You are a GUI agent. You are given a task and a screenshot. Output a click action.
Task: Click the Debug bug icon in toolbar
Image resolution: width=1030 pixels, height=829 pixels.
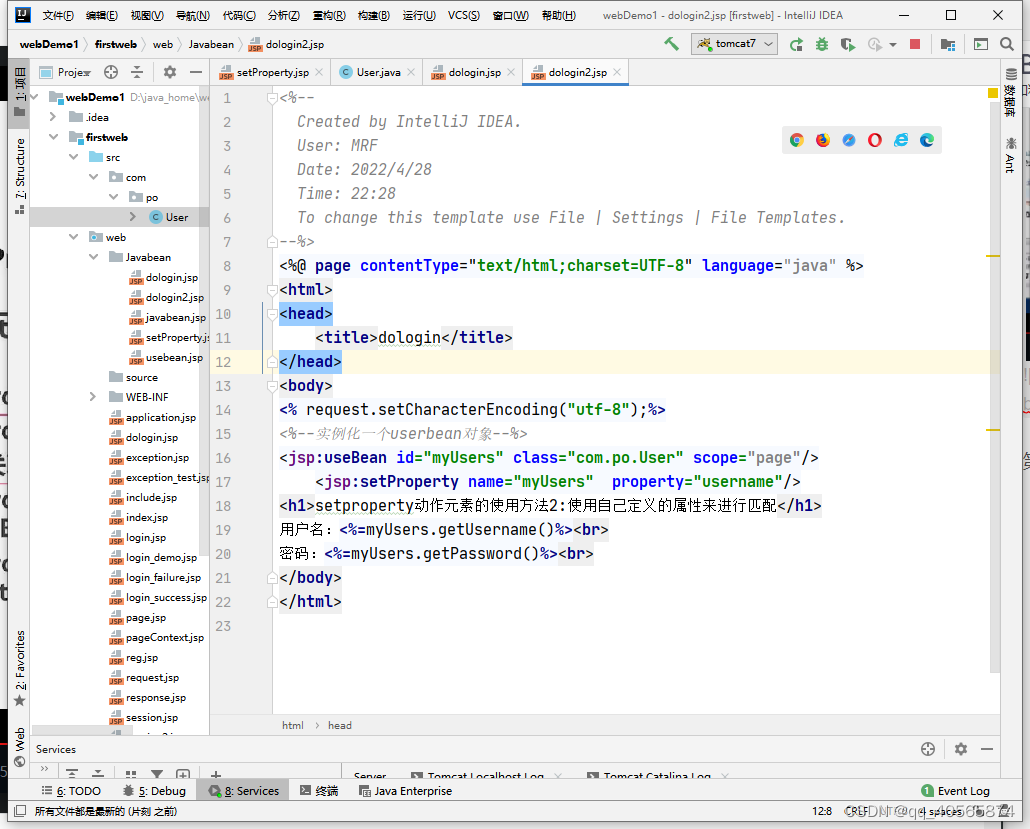pos(822,44)
